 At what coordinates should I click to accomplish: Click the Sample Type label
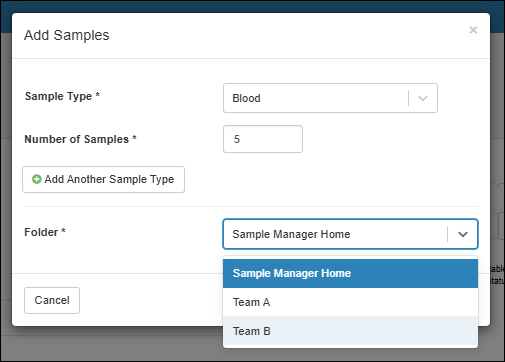coord(62,96)
